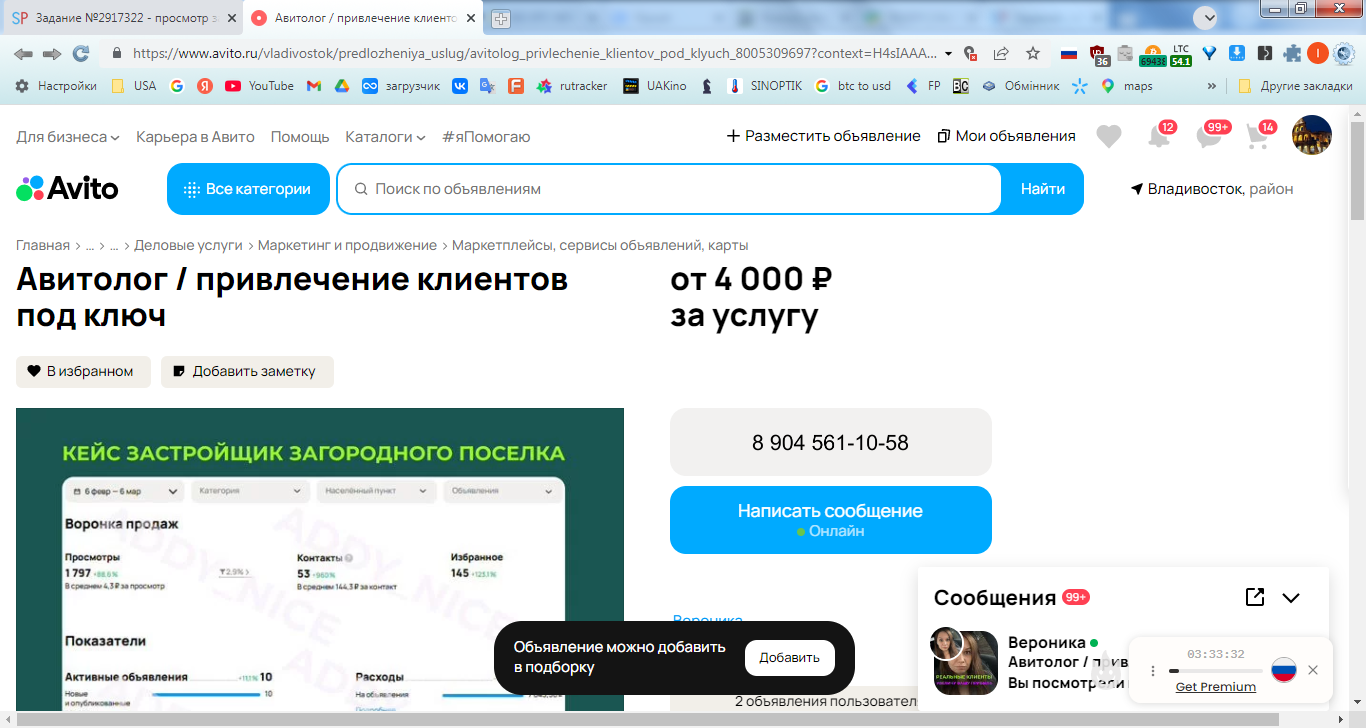Image resolution: width=1366 pixels, height=728 pixels.
Task: Click Добавить заметку button
Action: (x=247, y=371)
